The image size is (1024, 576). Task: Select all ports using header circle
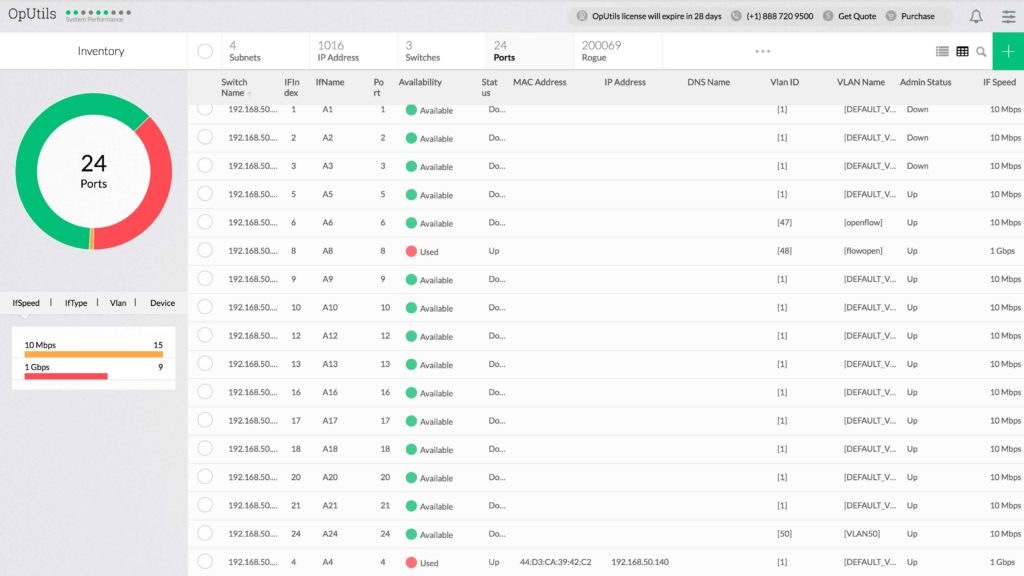[206, 51]
